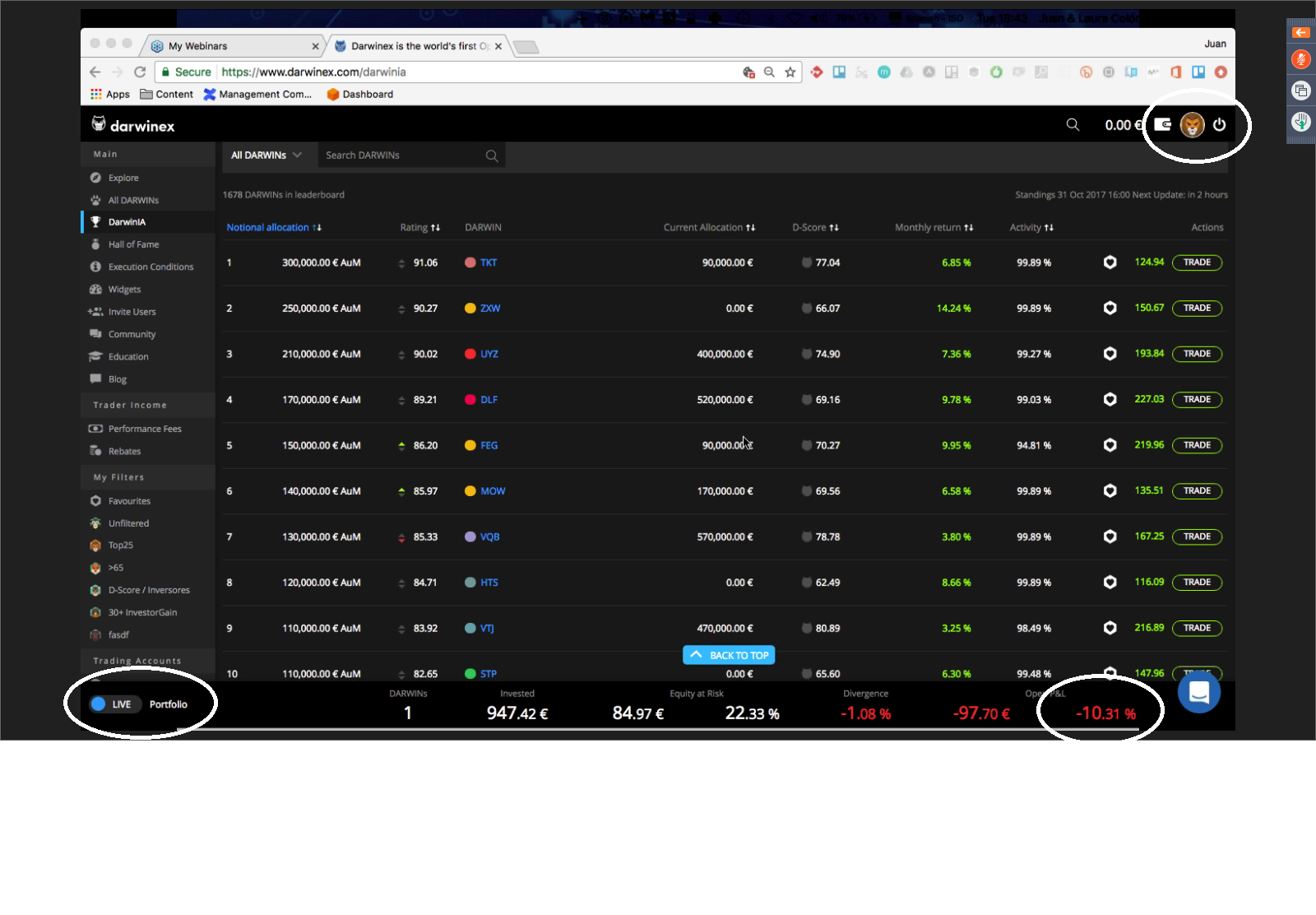Click the Top25 filter icon
Image resolution: width=1316 pixels, height=915 pixels.
coord(95,546)
